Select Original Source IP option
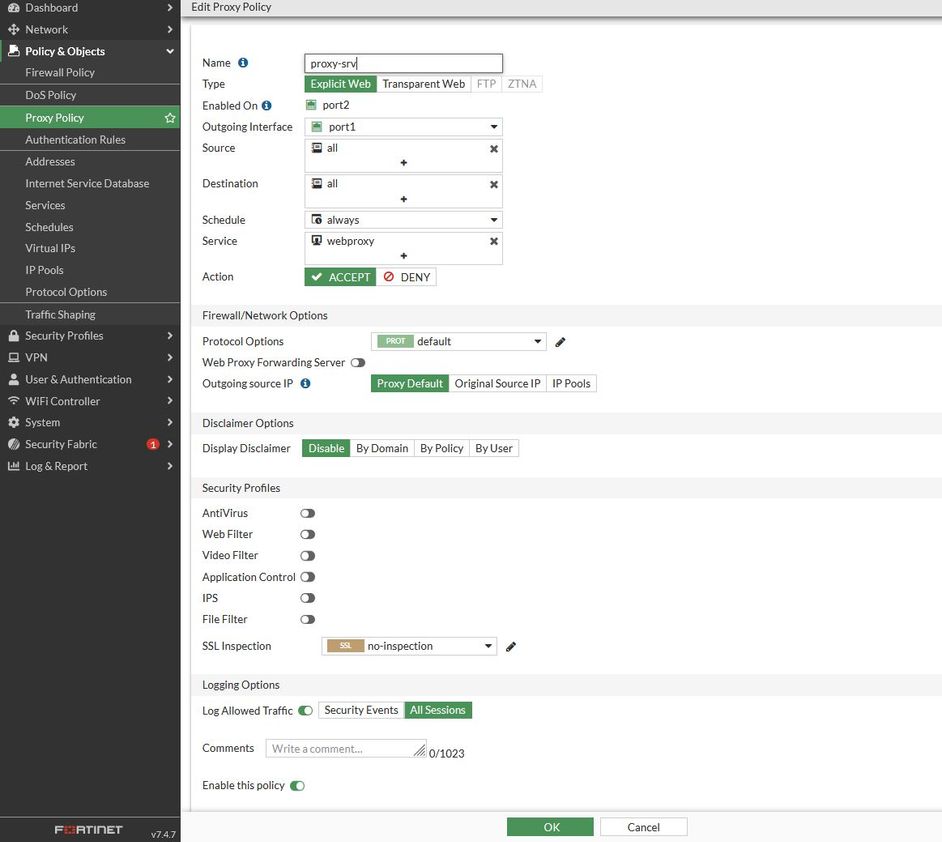This screenshot has width=942, height=842. click(x=497, y=383)
